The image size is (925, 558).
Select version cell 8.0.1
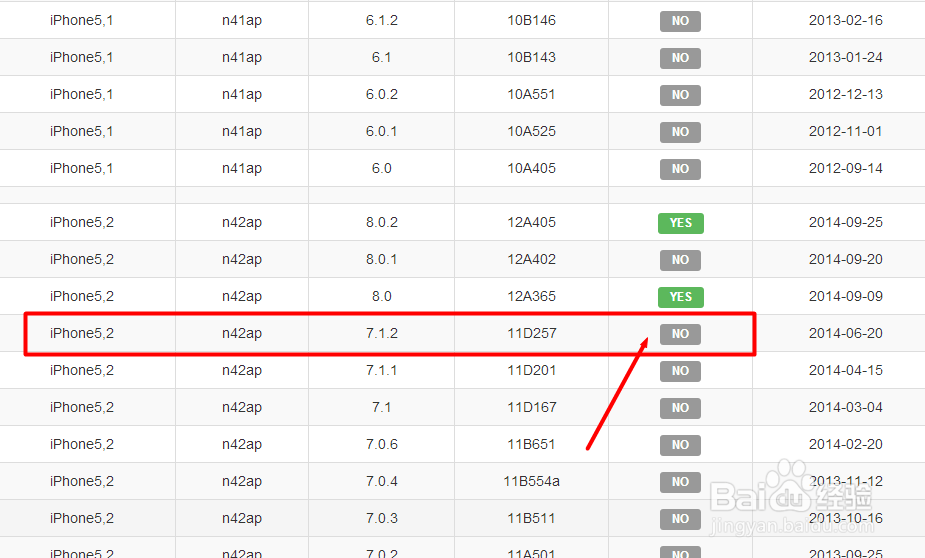click(382, 259)
